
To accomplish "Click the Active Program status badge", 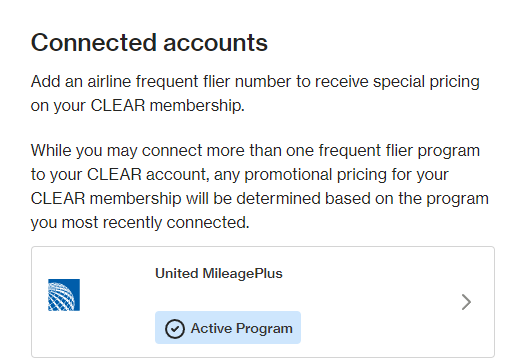I will (x=228, y=327).
